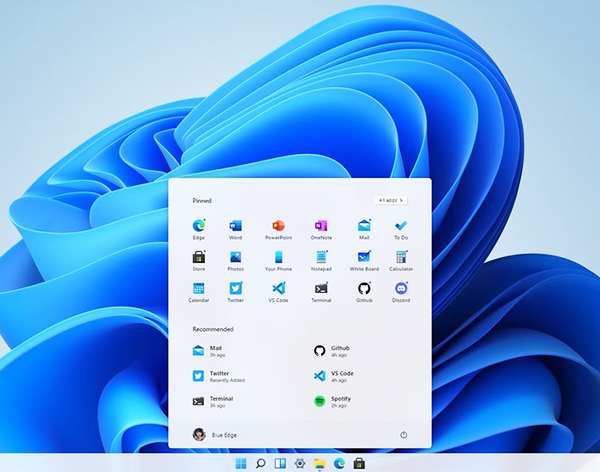Launch the Your Phone app
This screenshot has height=472, width=600.
[x=279, y=261]
